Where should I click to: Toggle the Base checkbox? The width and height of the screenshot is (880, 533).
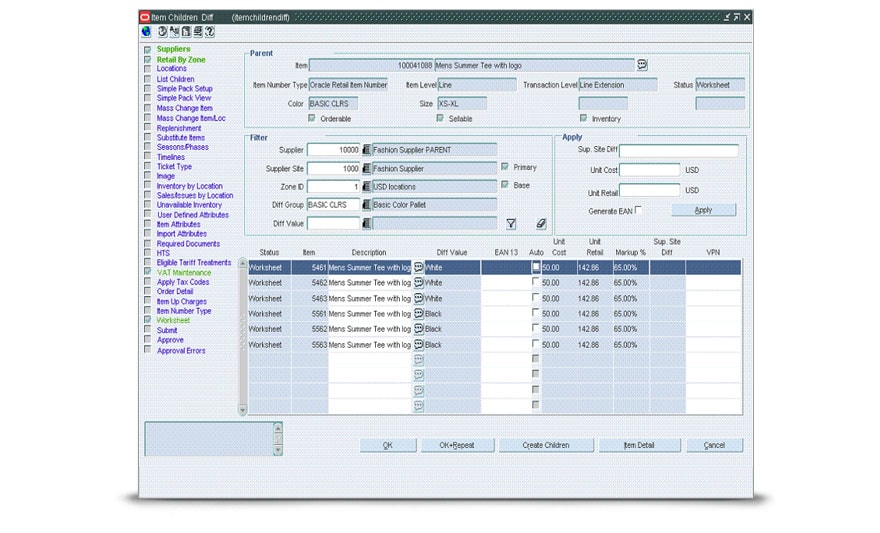(505, 185)
